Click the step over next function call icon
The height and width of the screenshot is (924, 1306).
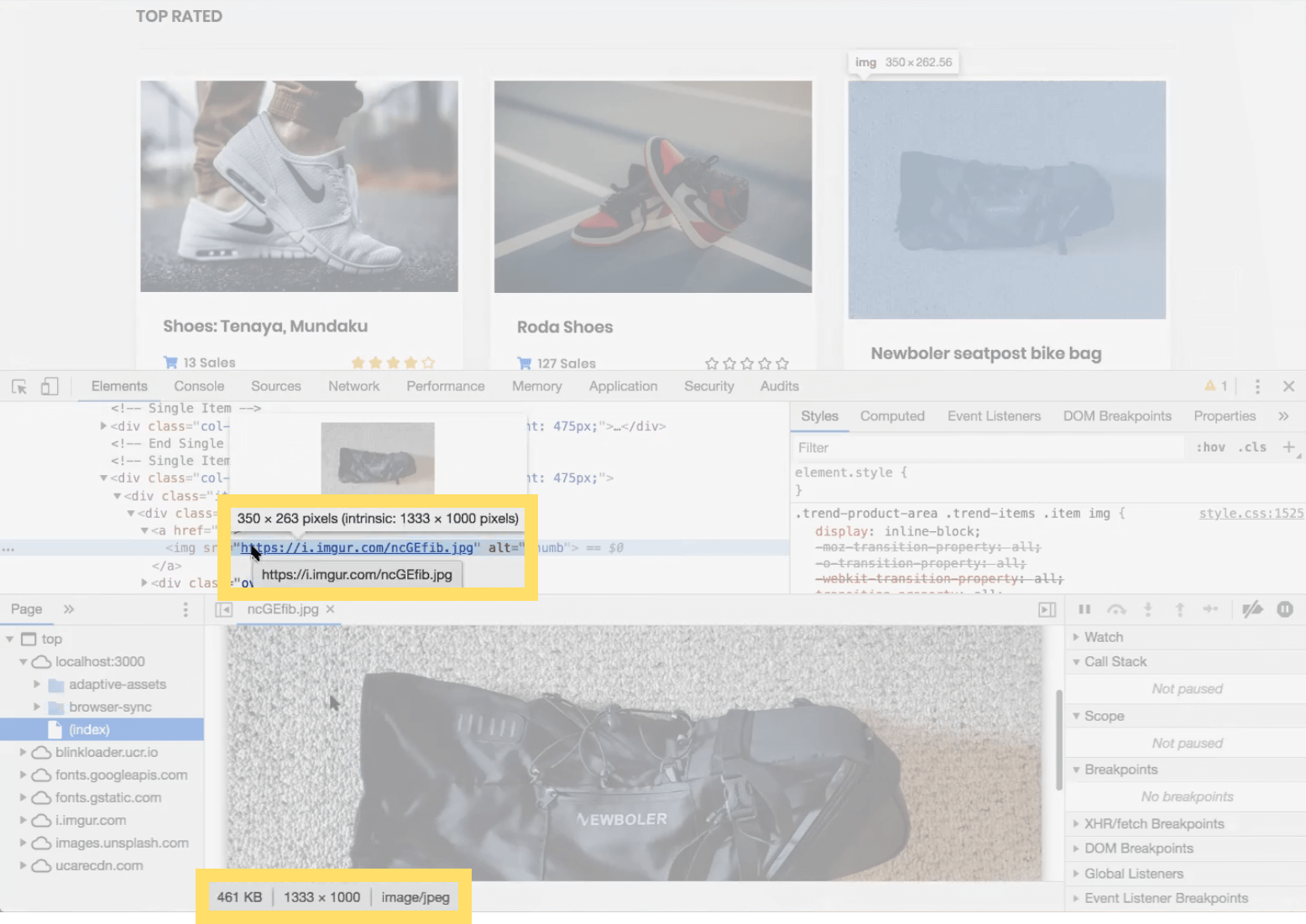click(1116, 609)
